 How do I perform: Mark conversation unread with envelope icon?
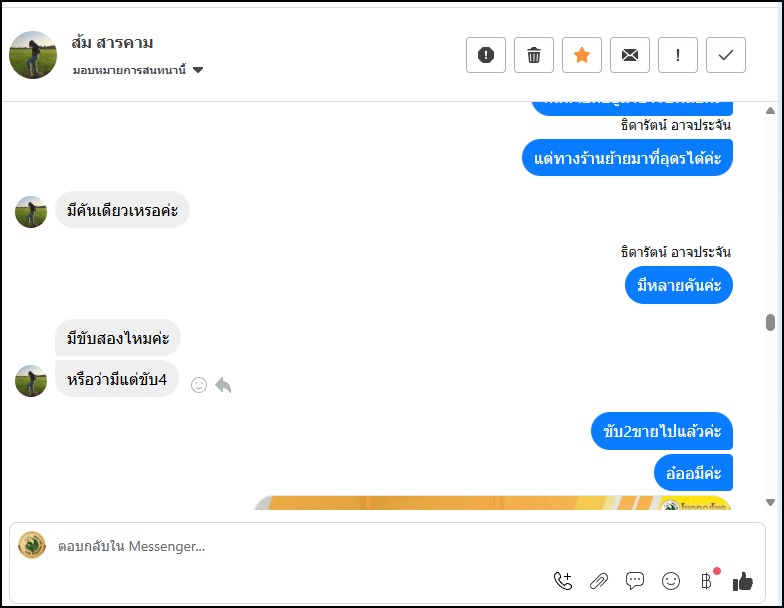click(x=630, y=55)
